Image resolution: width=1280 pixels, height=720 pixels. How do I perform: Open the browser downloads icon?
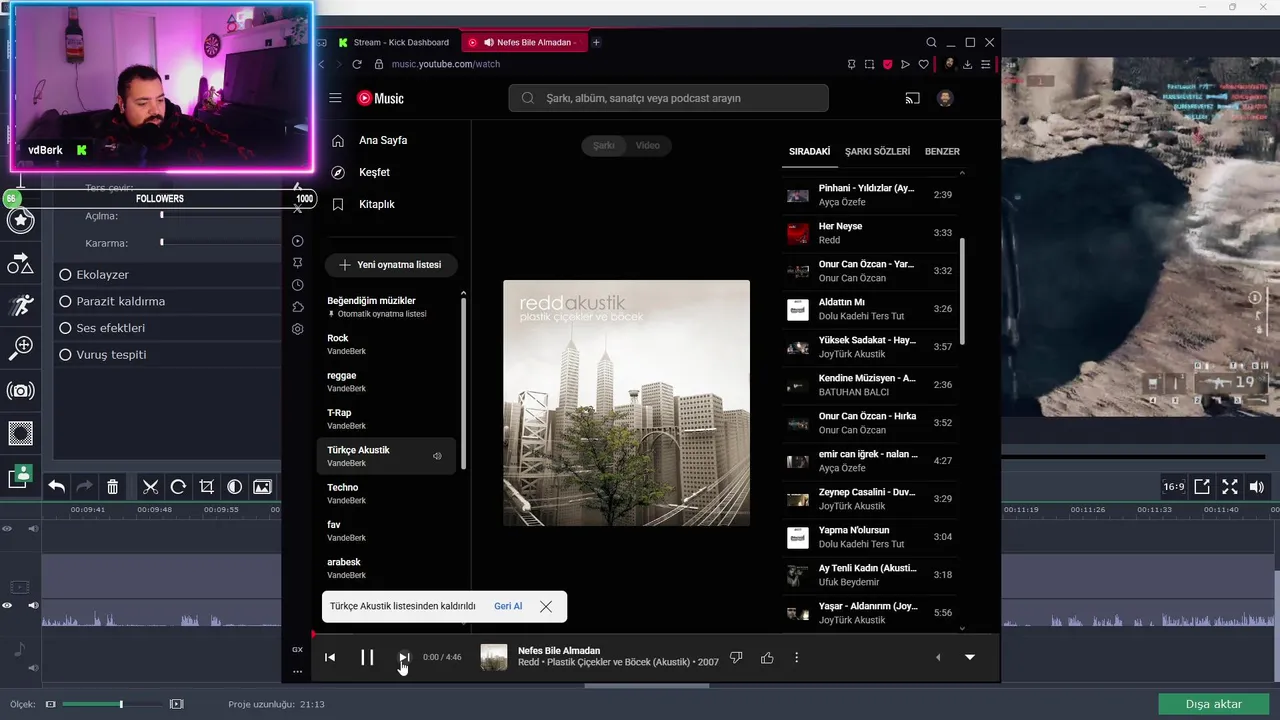(968, 64)
